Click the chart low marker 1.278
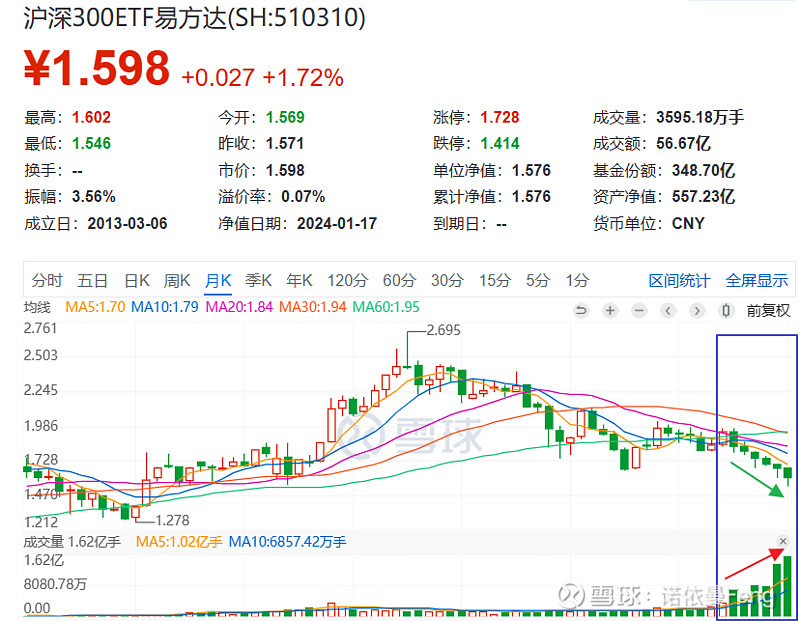Image resolution: width=800 pixels, height=621 pixels. (172, 520)
